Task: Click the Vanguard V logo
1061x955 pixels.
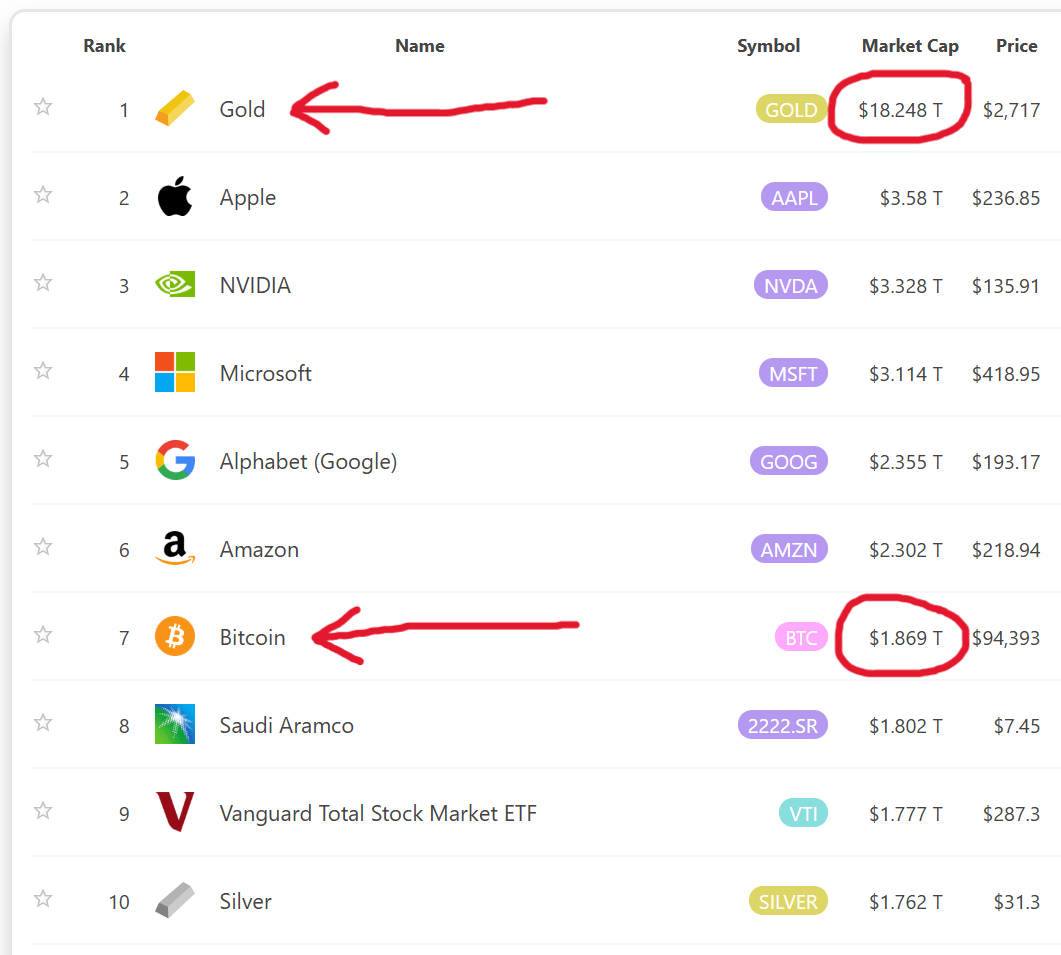Action: coord(175,813)
